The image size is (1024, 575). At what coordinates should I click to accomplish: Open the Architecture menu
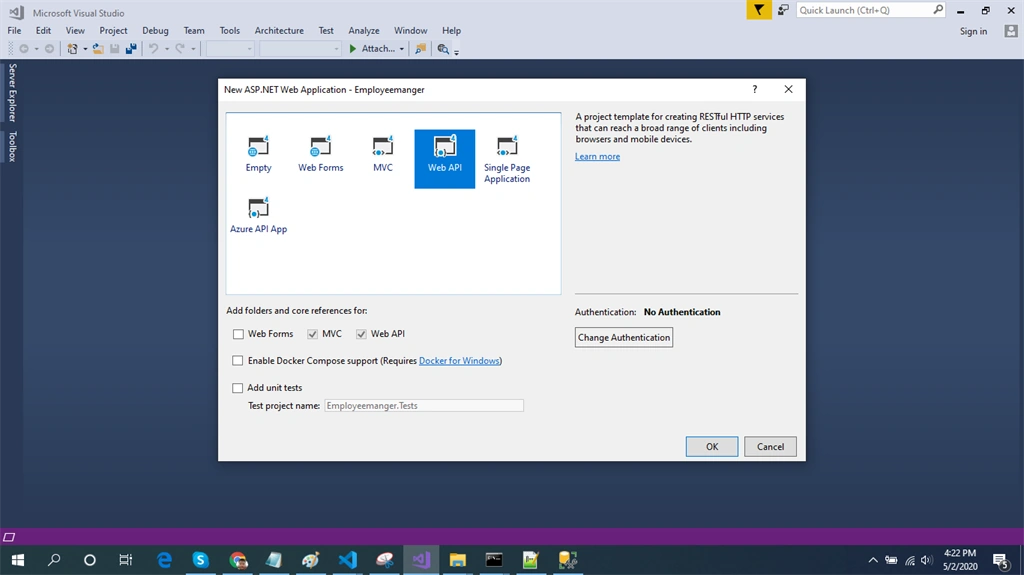click(279, 31)
